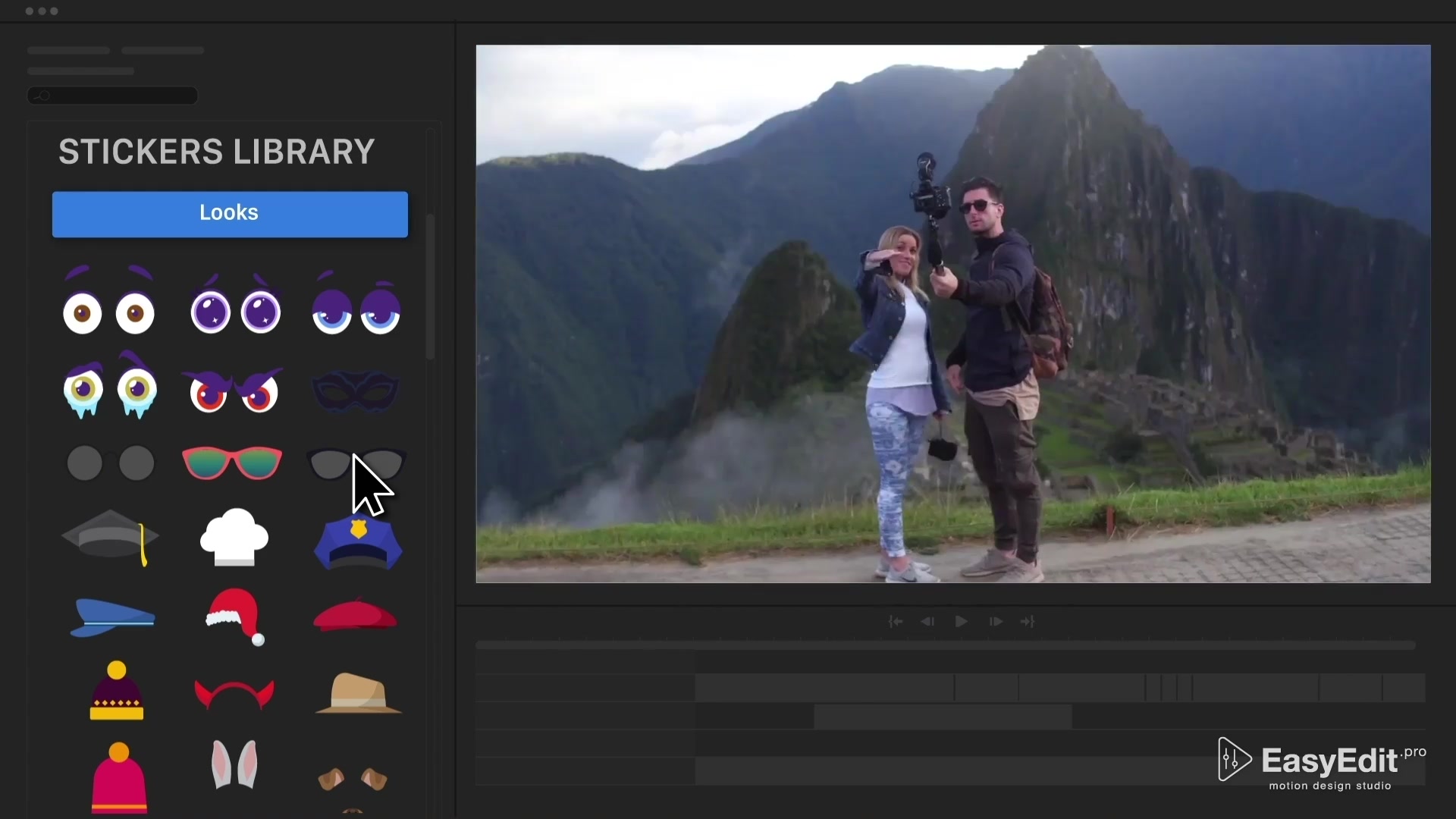Select the brown wide-open eyes sticker

[108, 301]
